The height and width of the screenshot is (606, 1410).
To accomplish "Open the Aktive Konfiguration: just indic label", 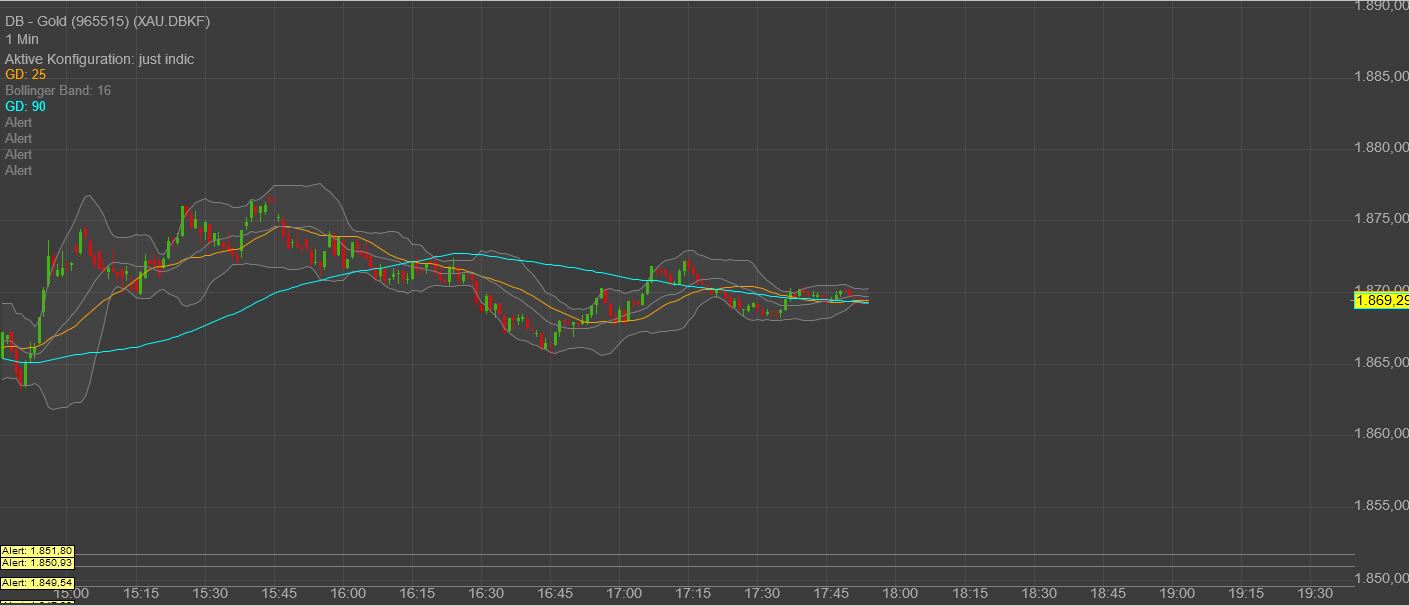I will click(x=99, y=59).
